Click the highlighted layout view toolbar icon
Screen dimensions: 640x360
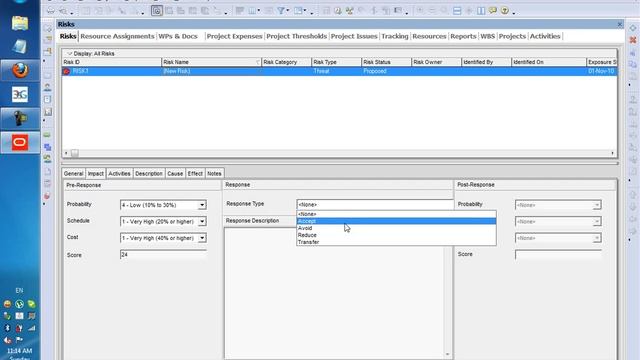[x=157, y=11]
